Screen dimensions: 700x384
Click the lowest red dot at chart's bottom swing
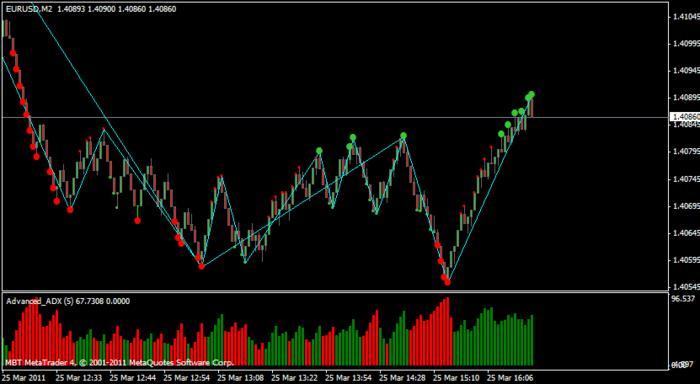click(447, 282)
